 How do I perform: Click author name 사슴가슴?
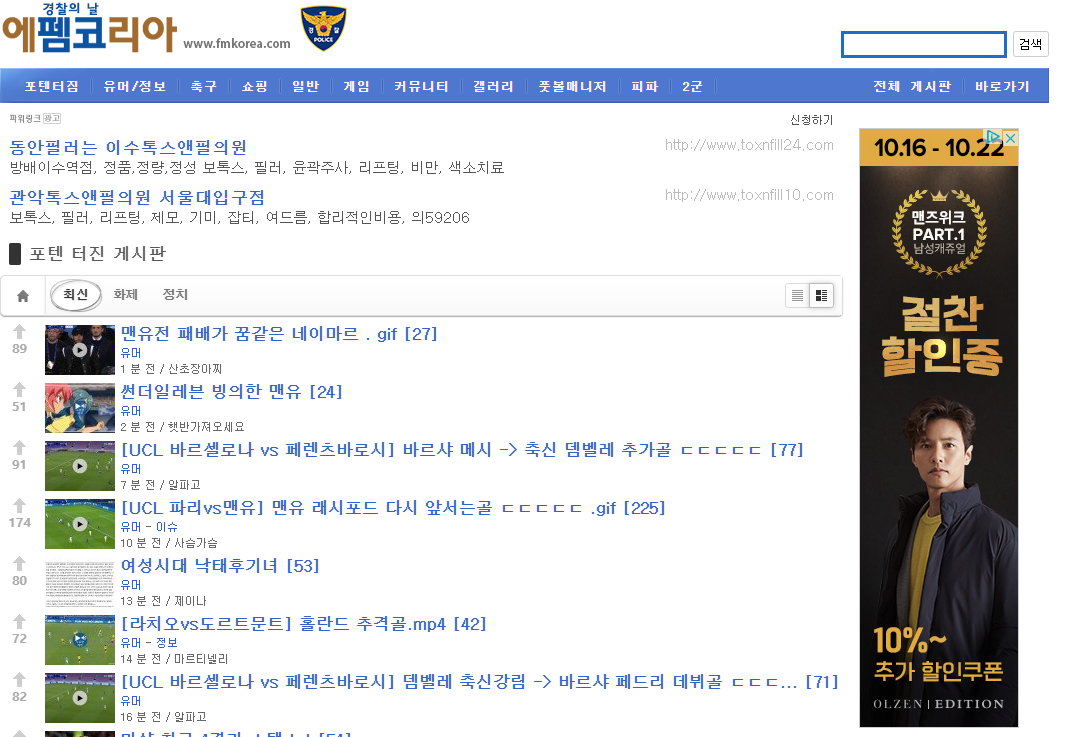click(x=195, y=543)
